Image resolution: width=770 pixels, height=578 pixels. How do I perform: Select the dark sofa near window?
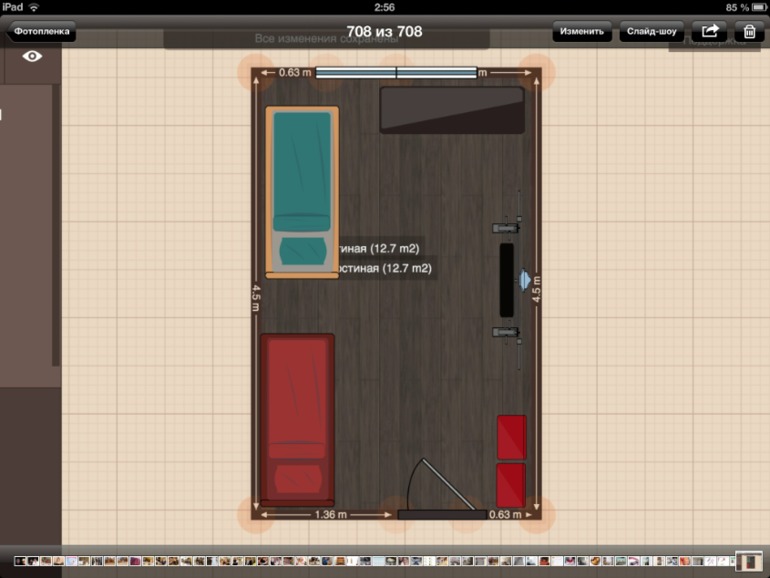pyautogui.click(x=451, y=110)
